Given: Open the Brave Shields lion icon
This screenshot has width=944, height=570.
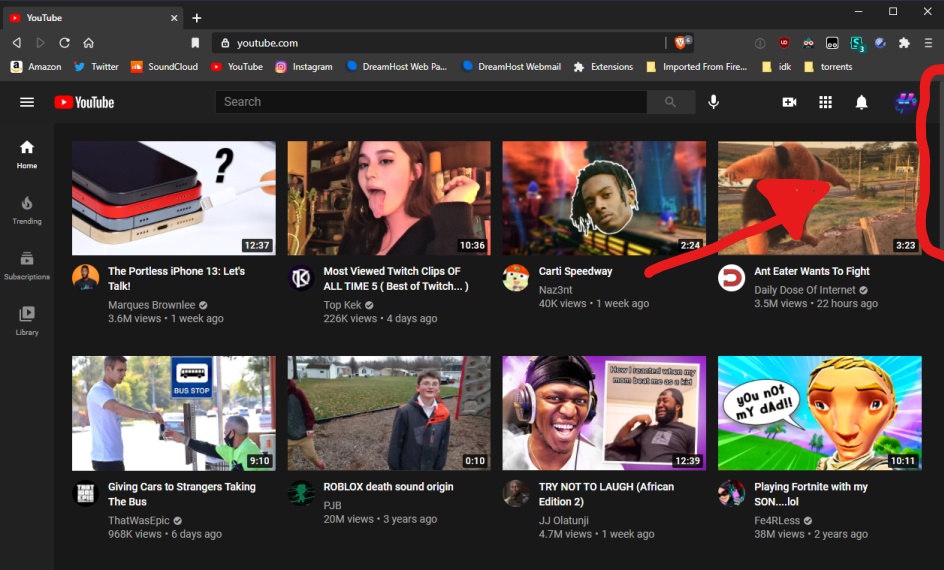Looking at the screenshot, I should click(683, 42).
